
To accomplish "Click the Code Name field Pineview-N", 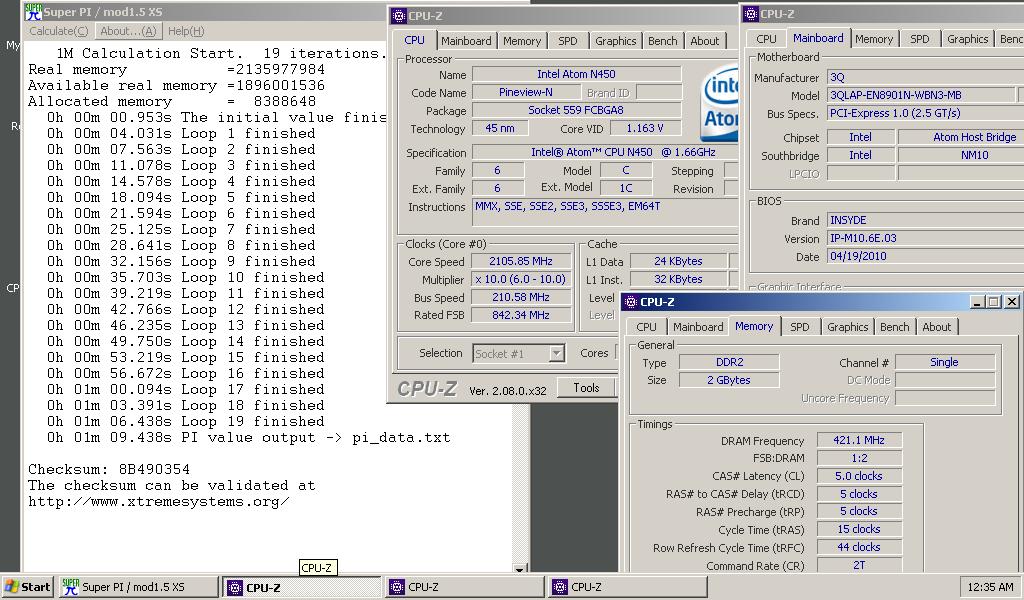I will [526, 92].
